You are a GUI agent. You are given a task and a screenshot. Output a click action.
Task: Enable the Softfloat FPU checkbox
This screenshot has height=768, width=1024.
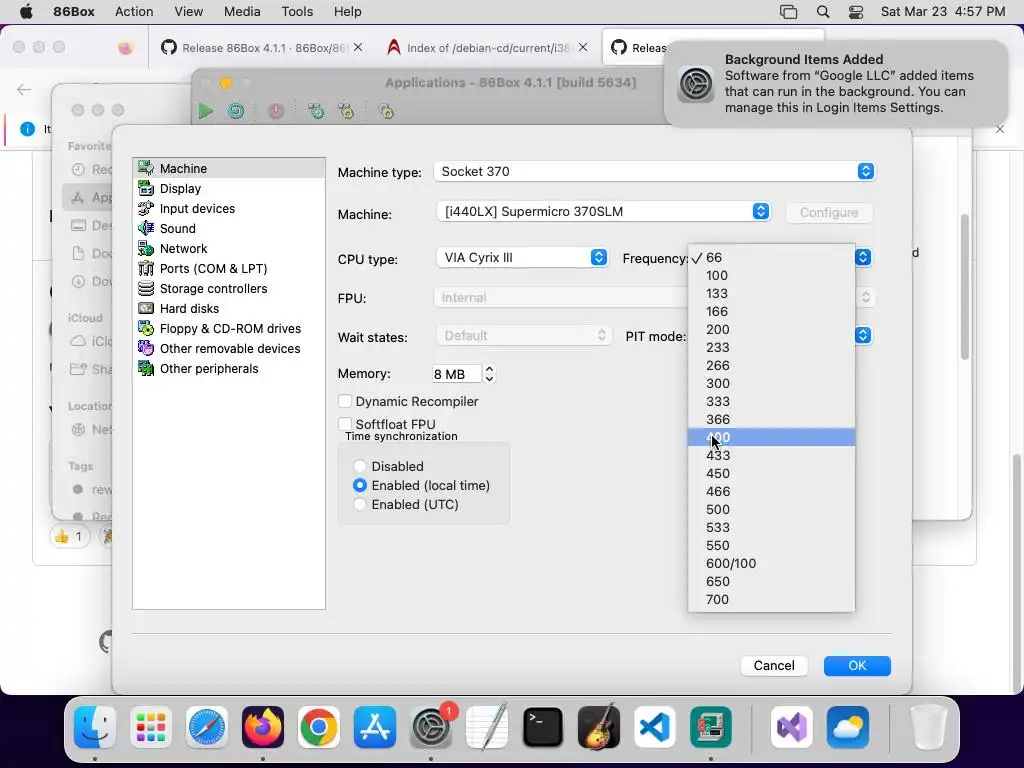point(345,424)
